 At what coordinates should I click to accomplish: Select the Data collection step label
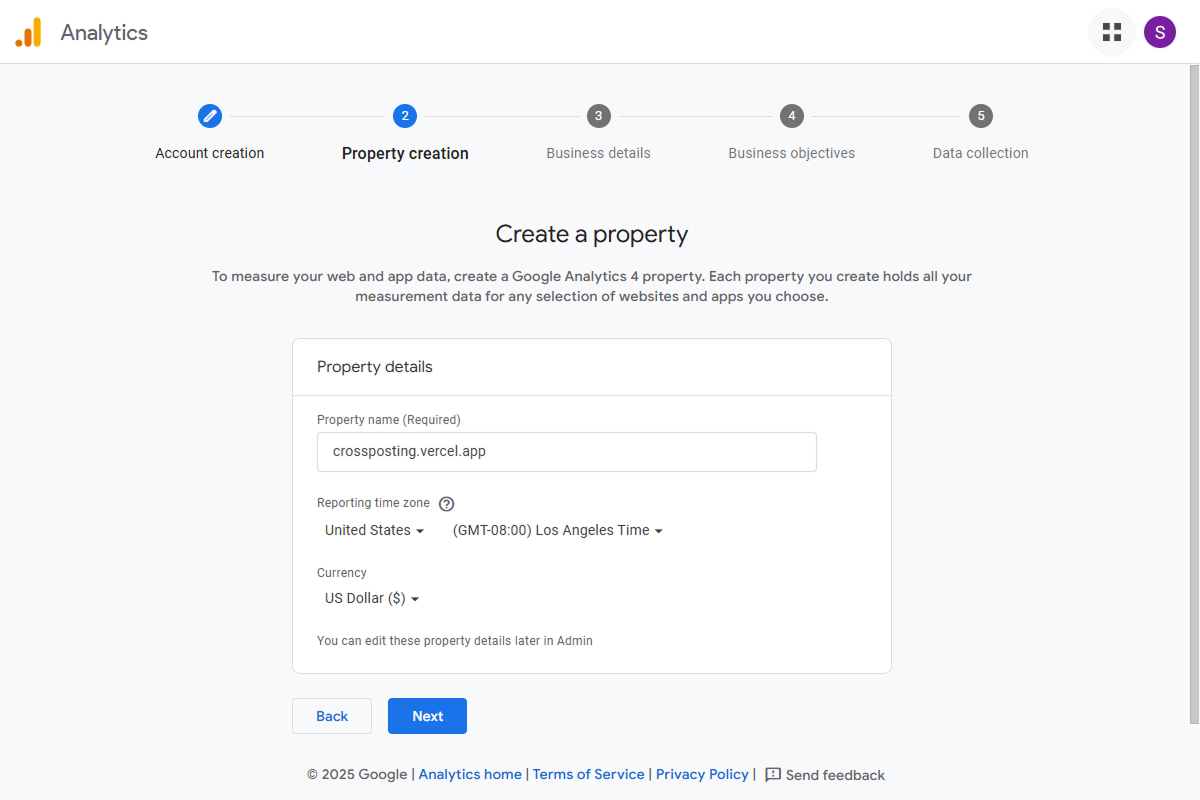point(980,152)
